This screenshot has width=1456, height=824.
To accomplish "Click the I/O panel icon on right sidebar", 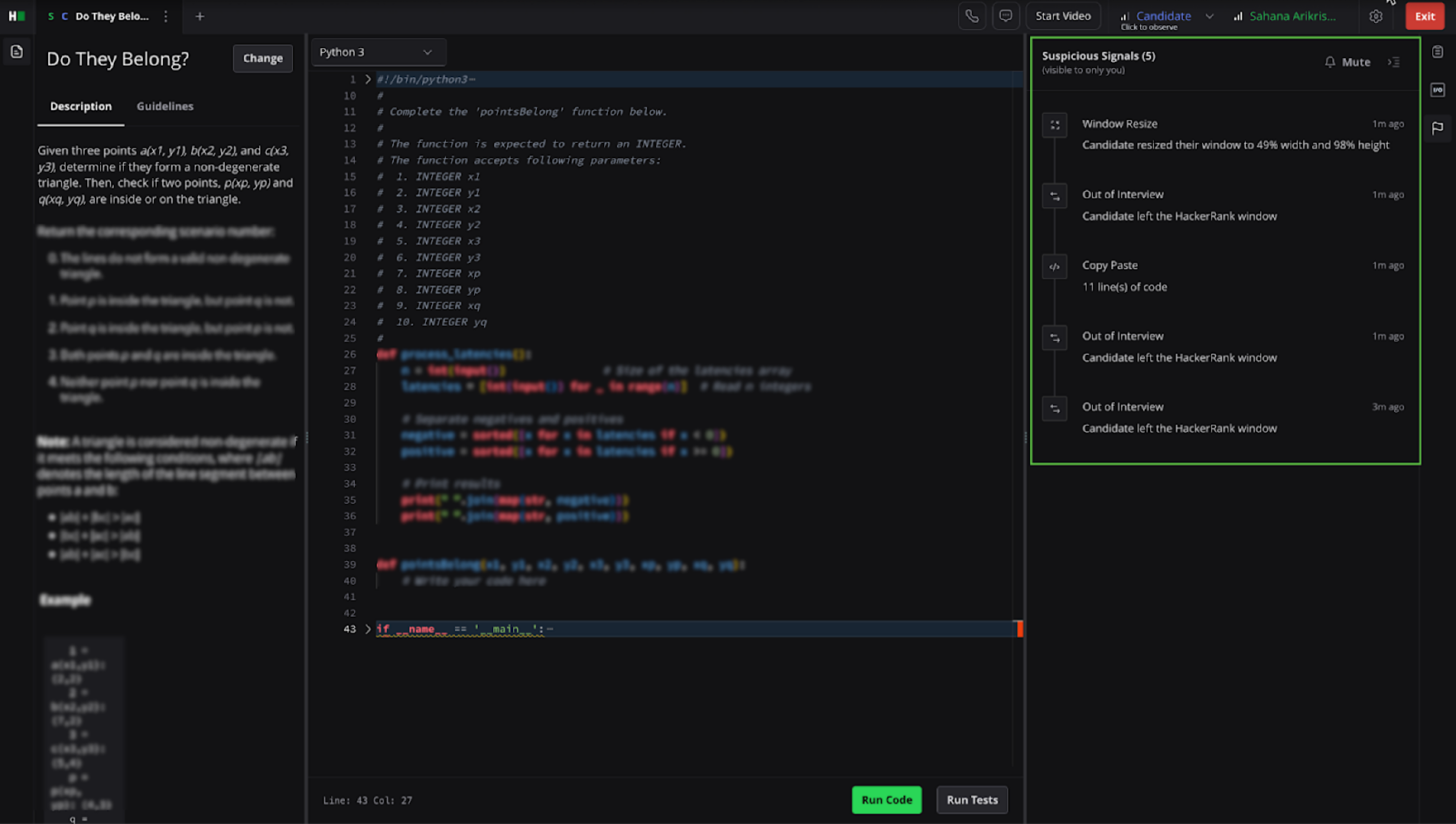I will 1437,90.
